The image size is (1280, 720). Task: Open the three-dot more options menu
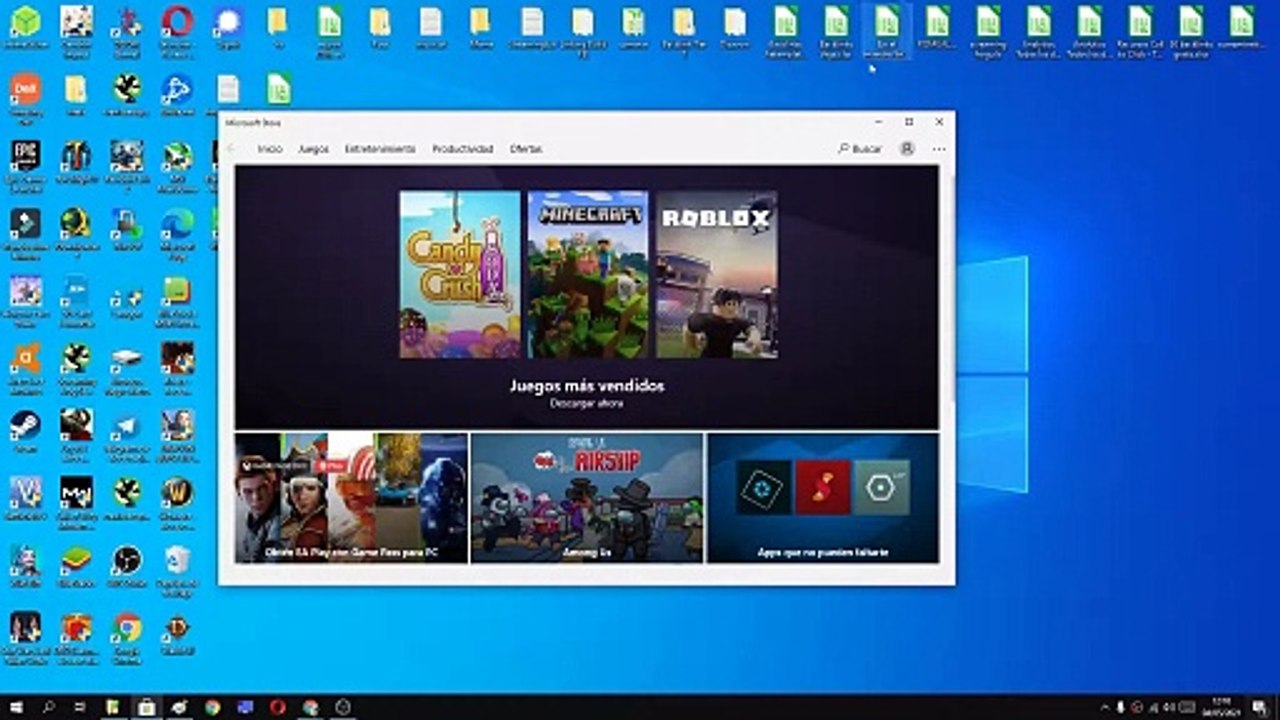tap(938, 149)
